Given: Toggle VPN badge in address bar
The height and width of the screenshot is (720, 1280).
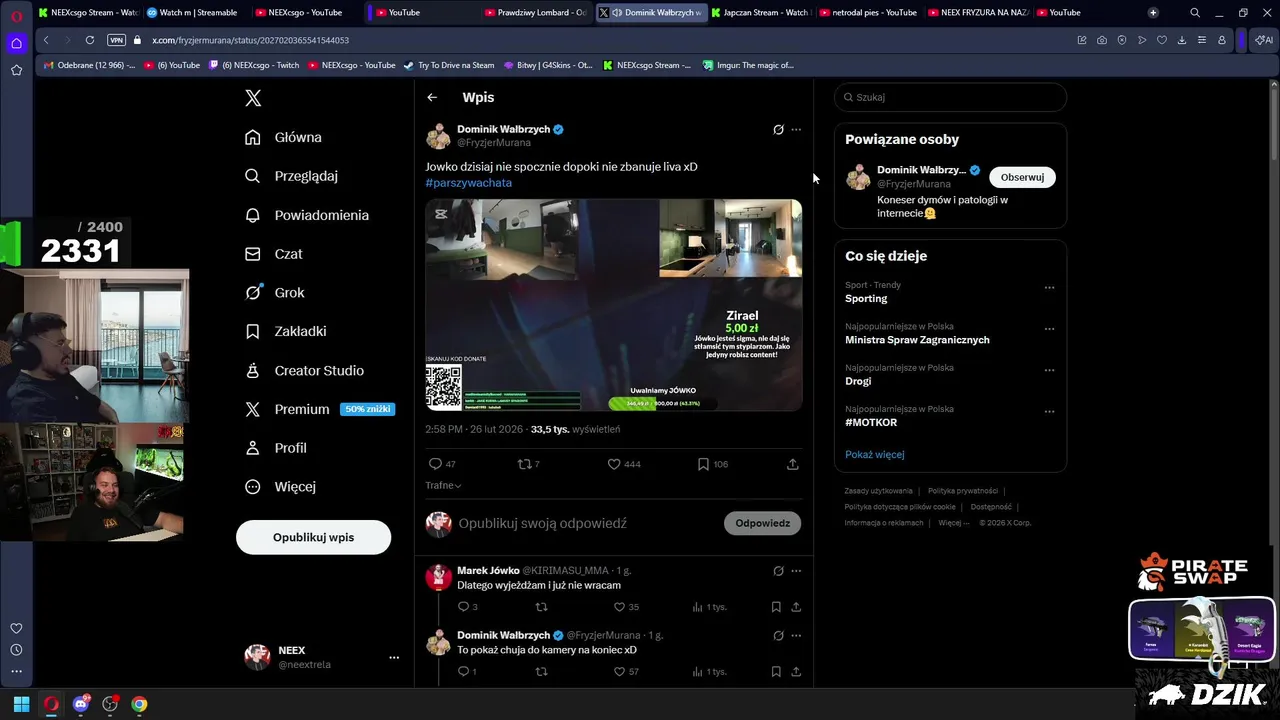Looking at the screenshot, I should tap(116, 40).
